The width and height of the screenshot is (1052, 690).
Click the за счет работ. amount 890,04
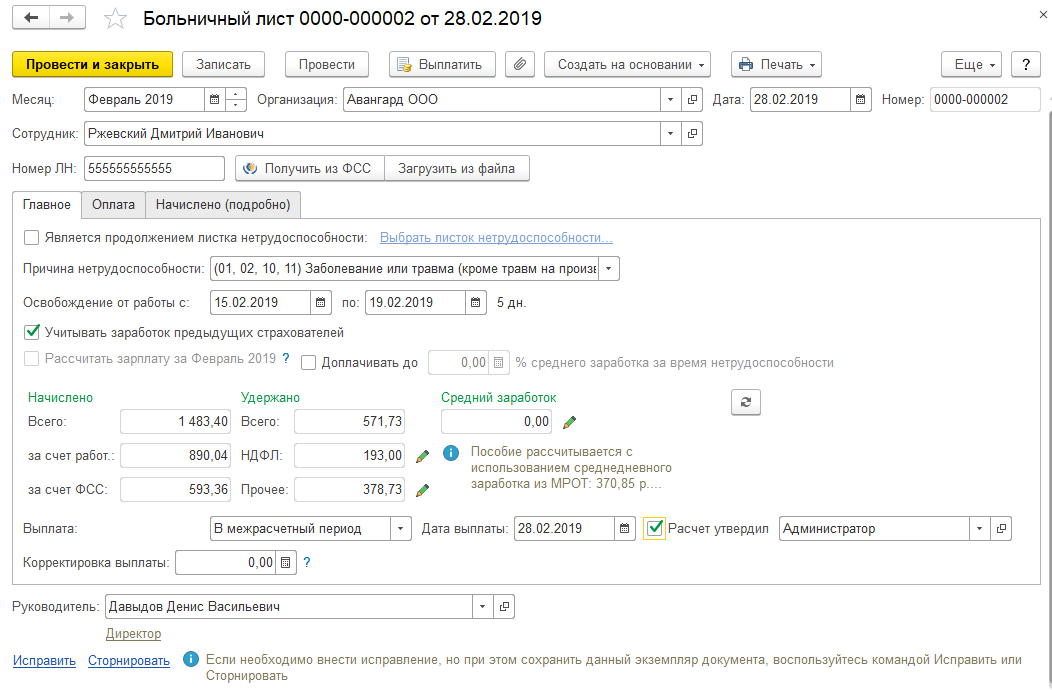(176, 455)
